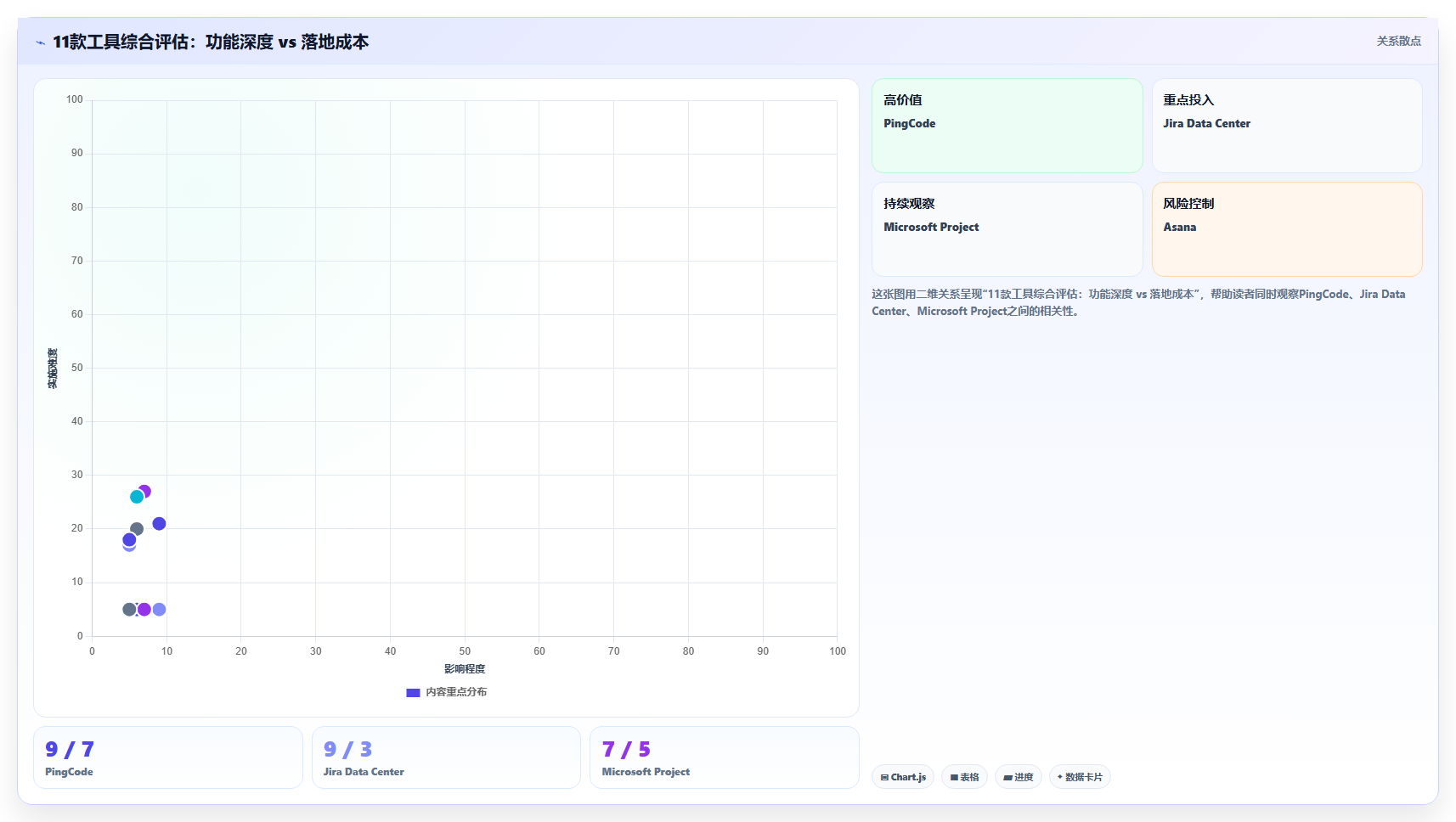Screen dimensions: 1456x822
Task: Click the description paragraph under the cards
Action: (x=1138, y=302)
